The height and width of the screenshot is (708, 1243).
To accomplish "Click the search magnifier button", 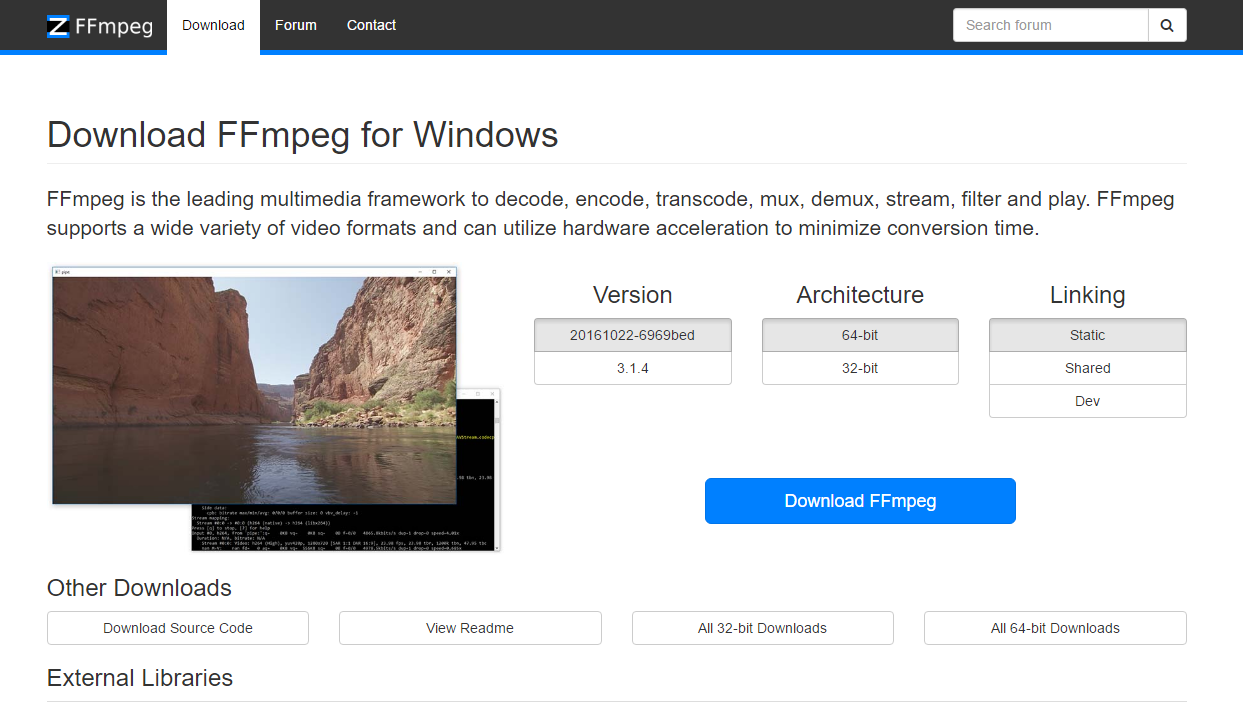I will (1167, 25).
